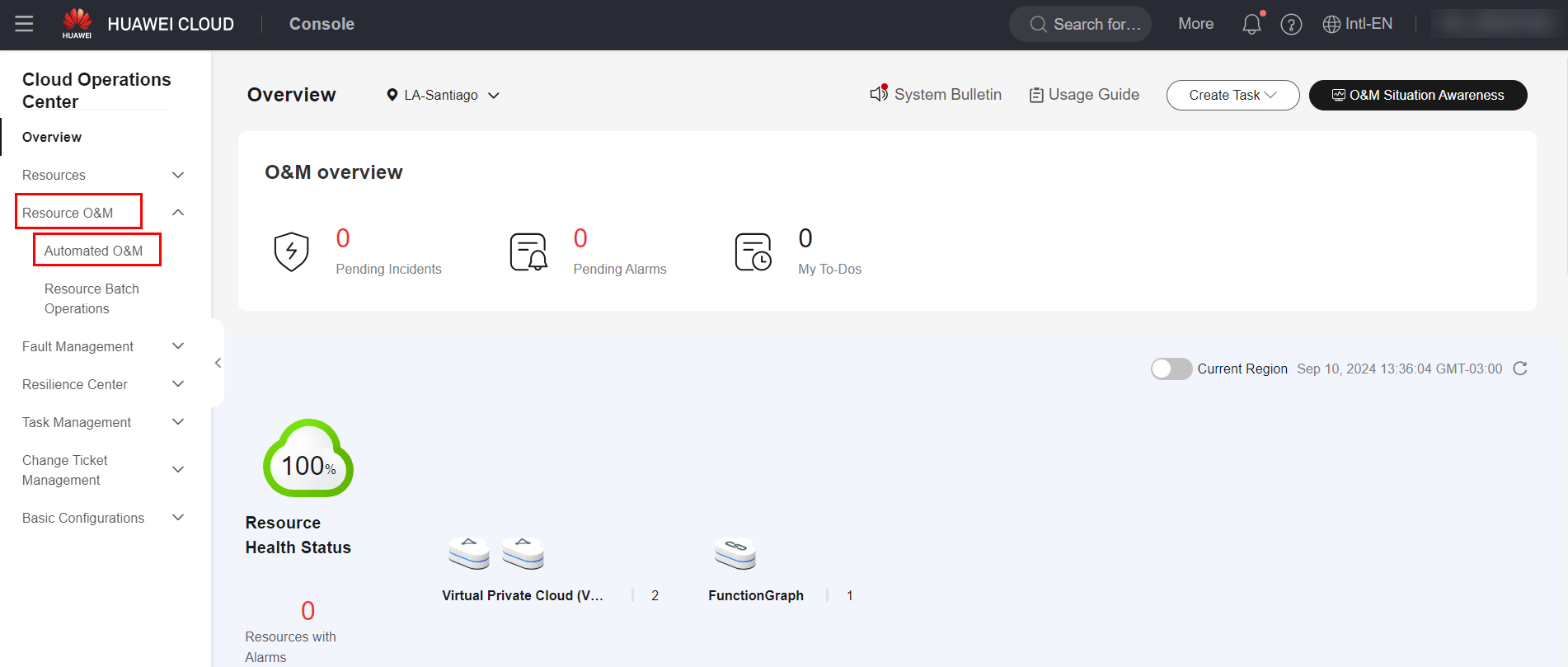Click the FunctionGraph resource icon
The image size is (1568, 667).
point(735,553)
